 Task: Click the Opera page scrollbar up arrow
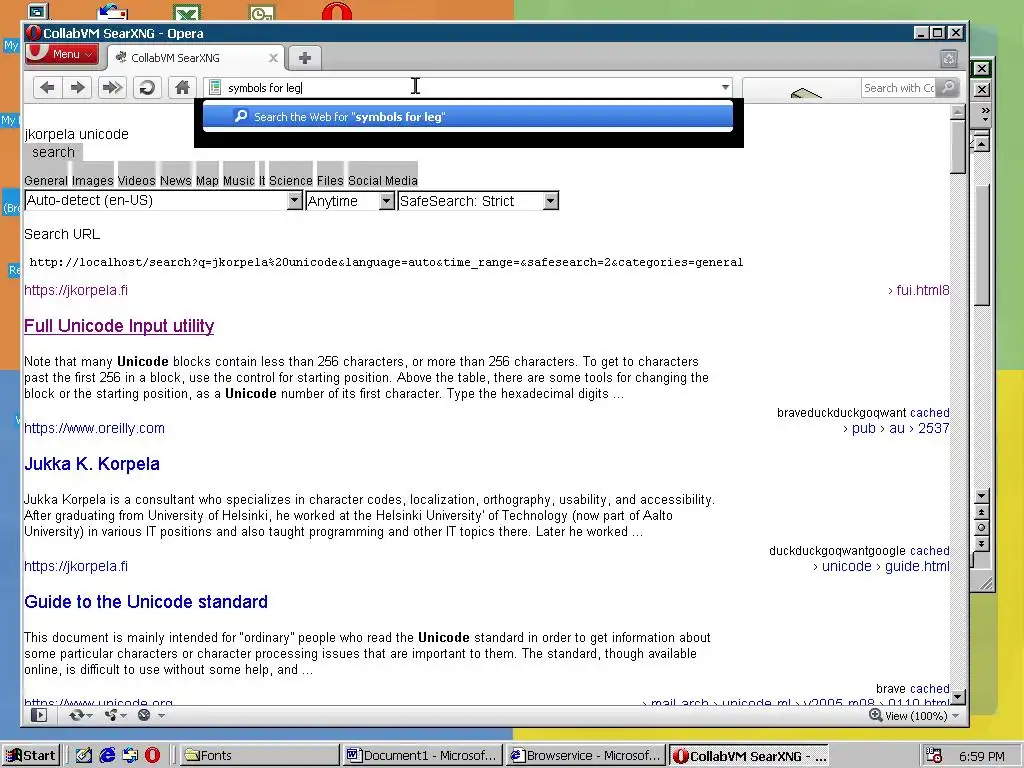tap(958, 112)
